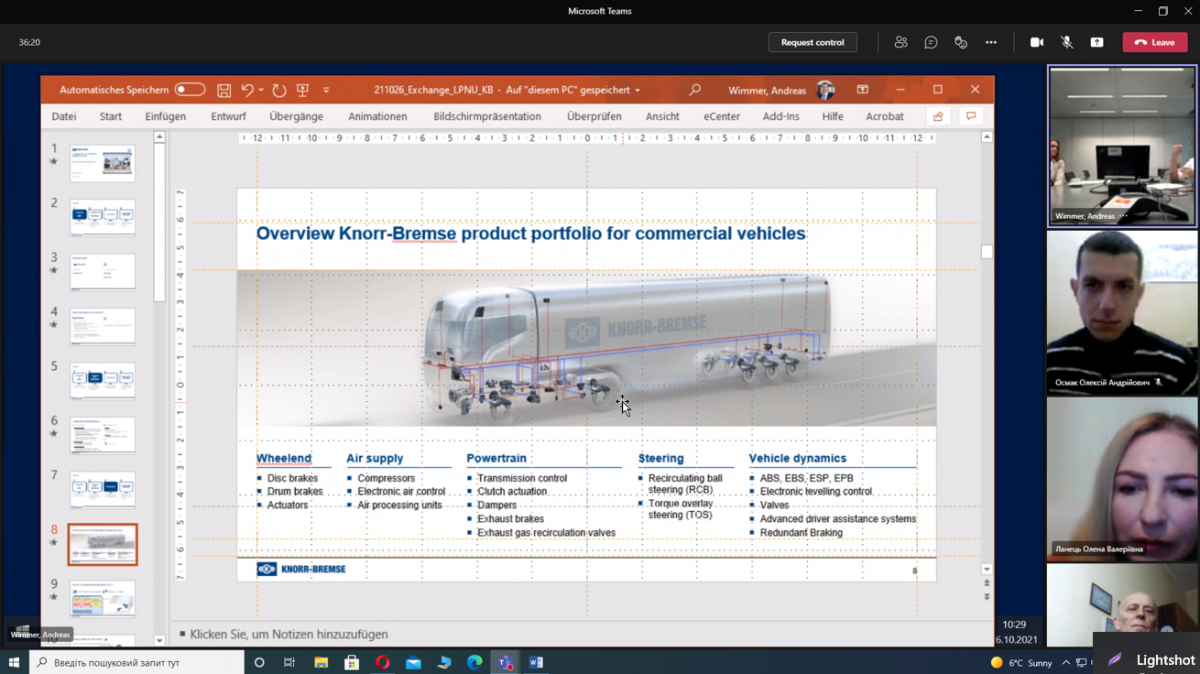Open the ribbon display options icon

coord(862,90)
